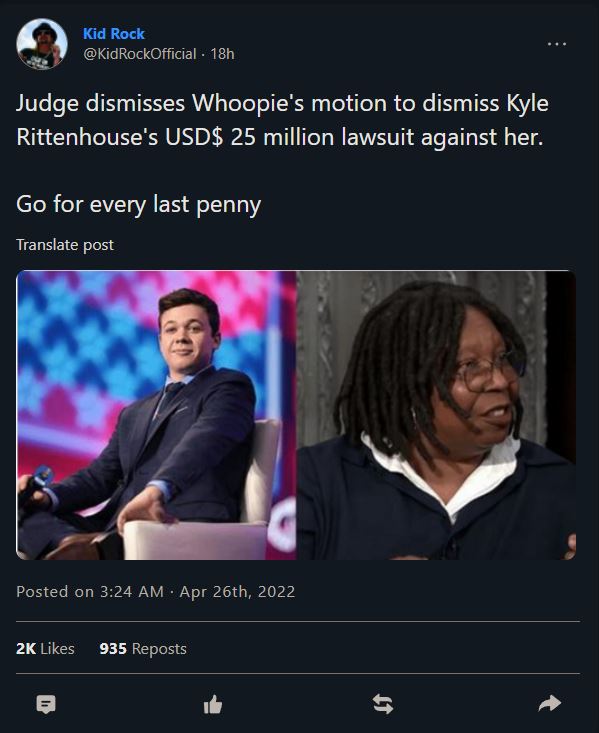Click the comment reply icon
Image resolution: width=599 pixels, height=733 pixels.
pyautogui.click(x=46, y=704)
